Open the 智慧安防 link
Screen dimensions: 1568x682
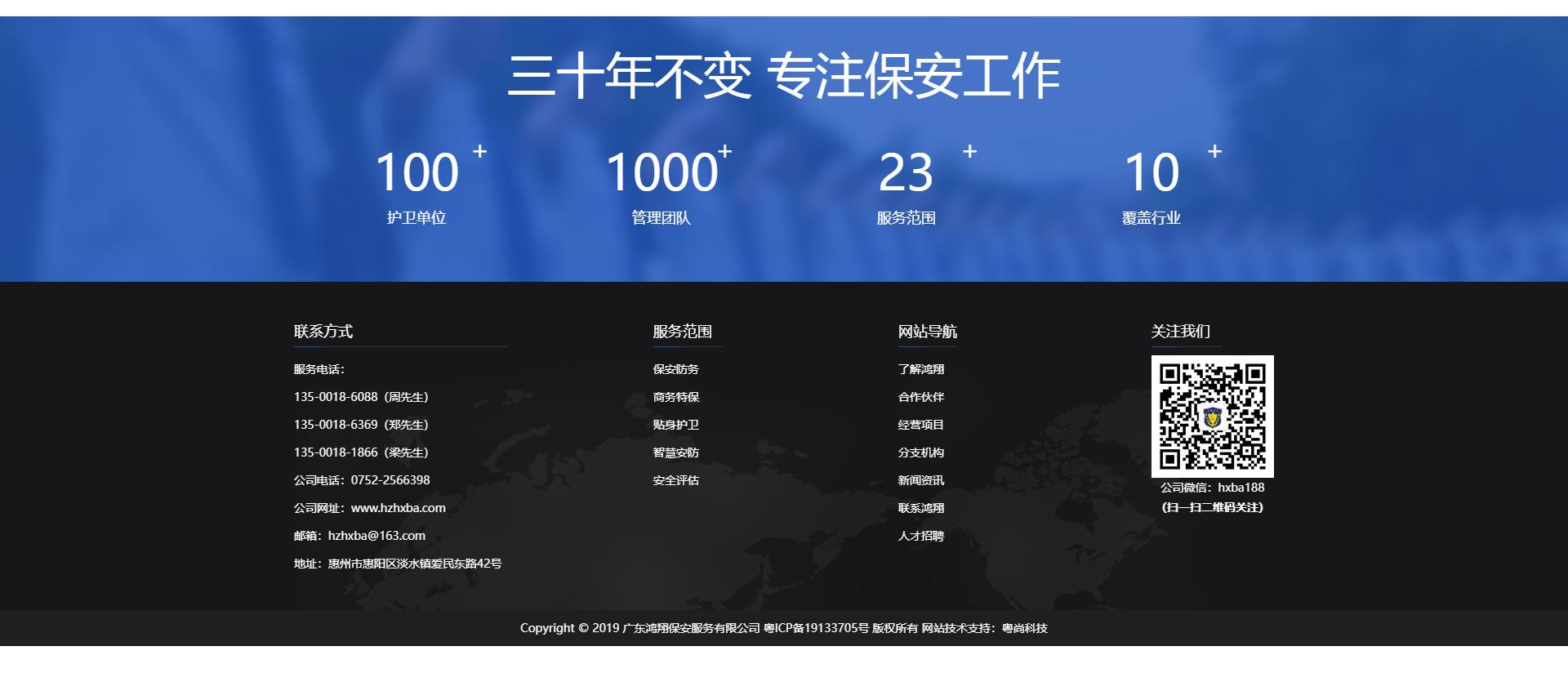[675, 452]
